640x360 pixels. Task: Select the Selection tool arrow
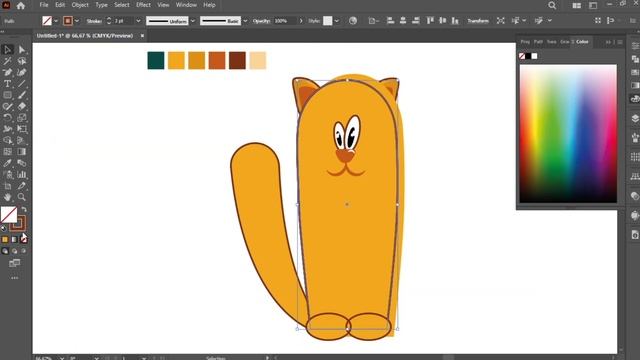point(7,50)
